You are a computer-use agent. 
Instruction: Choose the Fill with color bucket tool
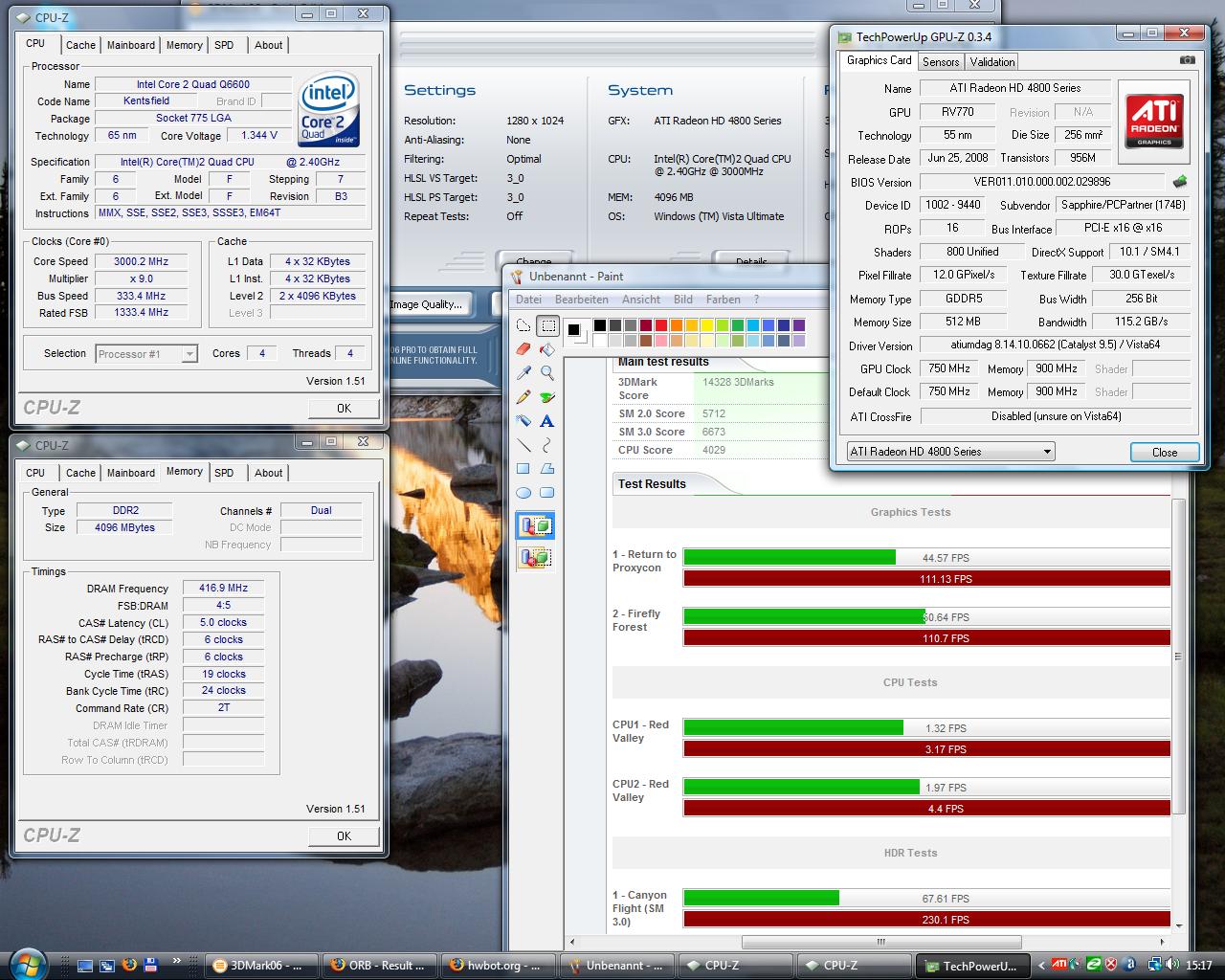point(546,349)
